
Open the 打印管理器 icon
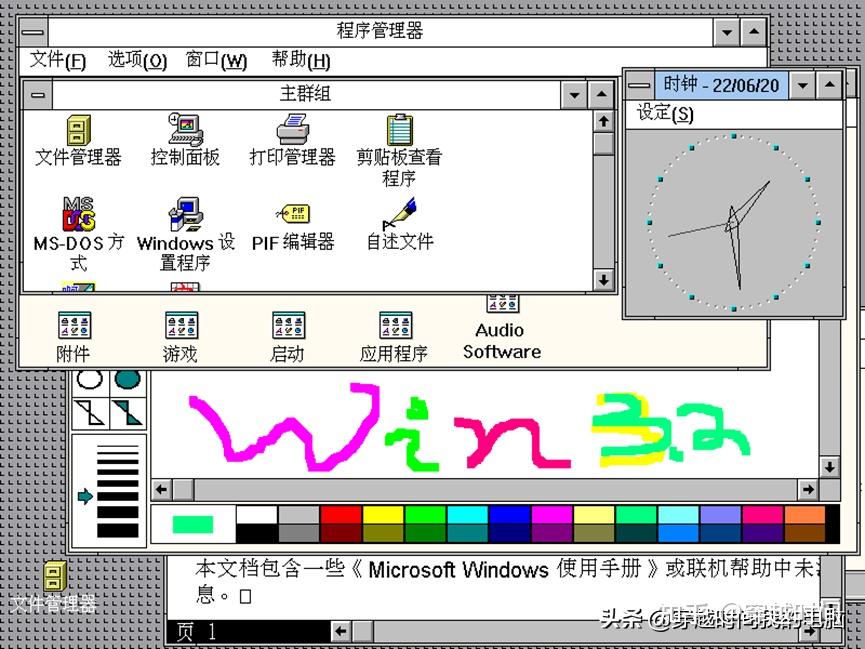point(293,130)
